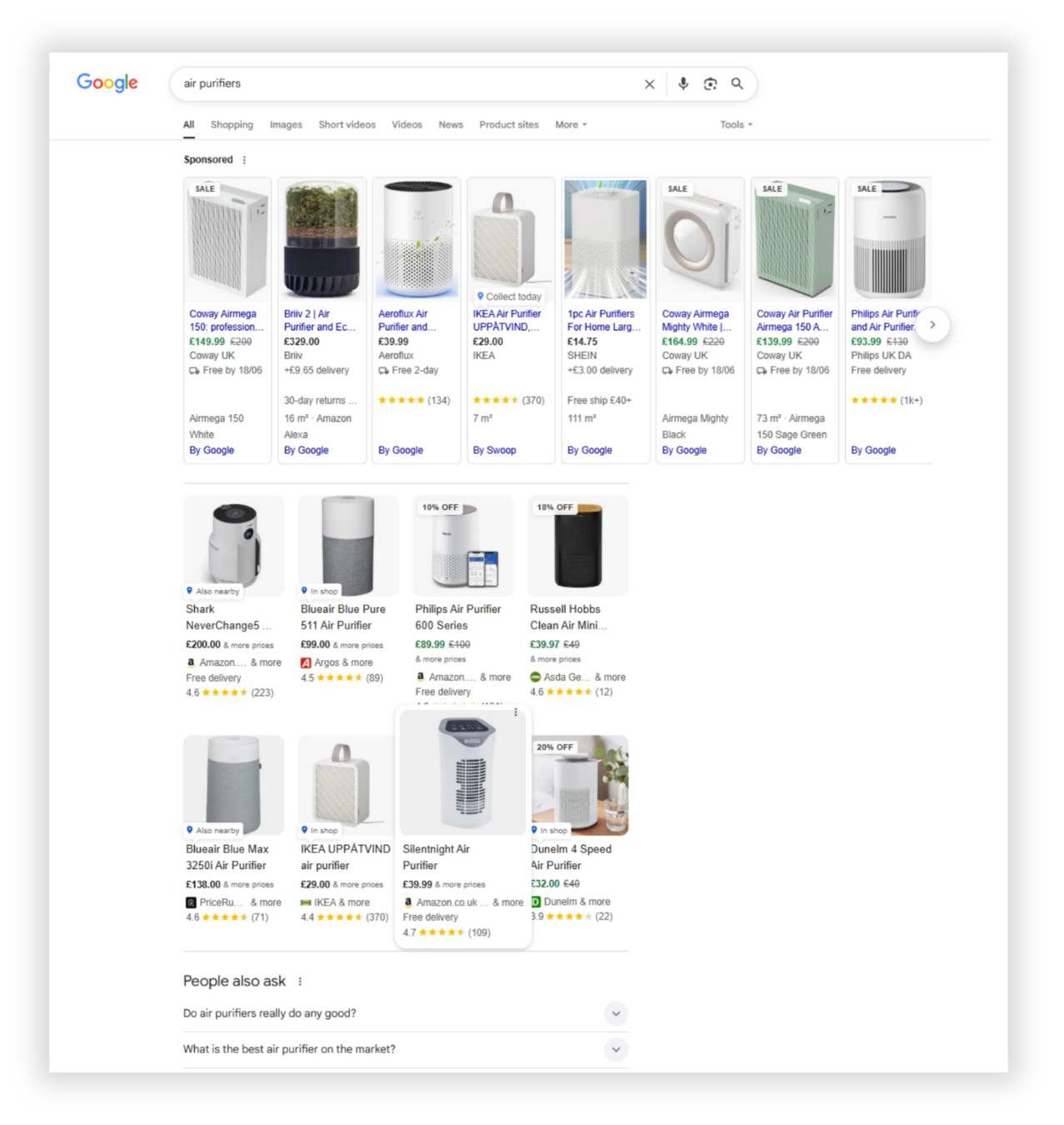The width and height of the screenshot is (1064, 1125).
Task: Open the Russell Hobbs Clean Air Mini thumbnail
Action: click(577, 546)
